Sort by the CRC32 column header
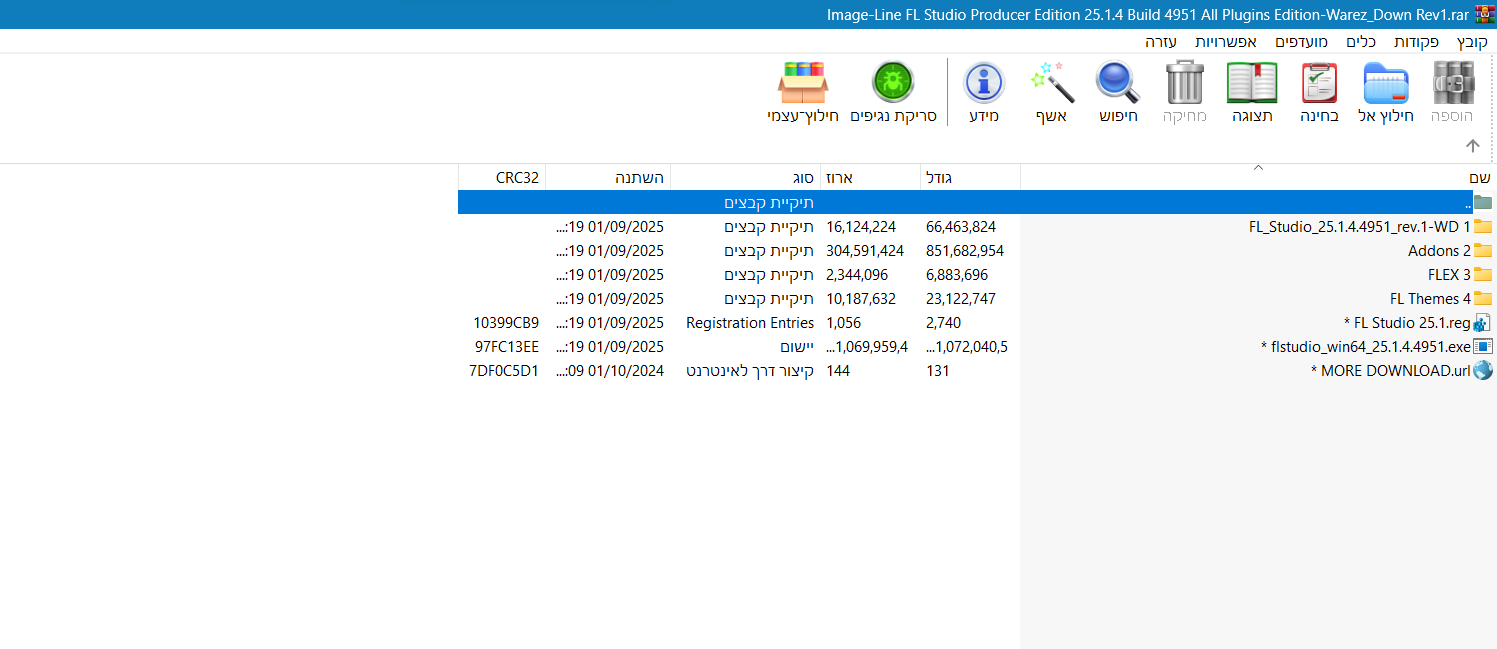The image size is (1497, 649). click(x=517, y=178)
